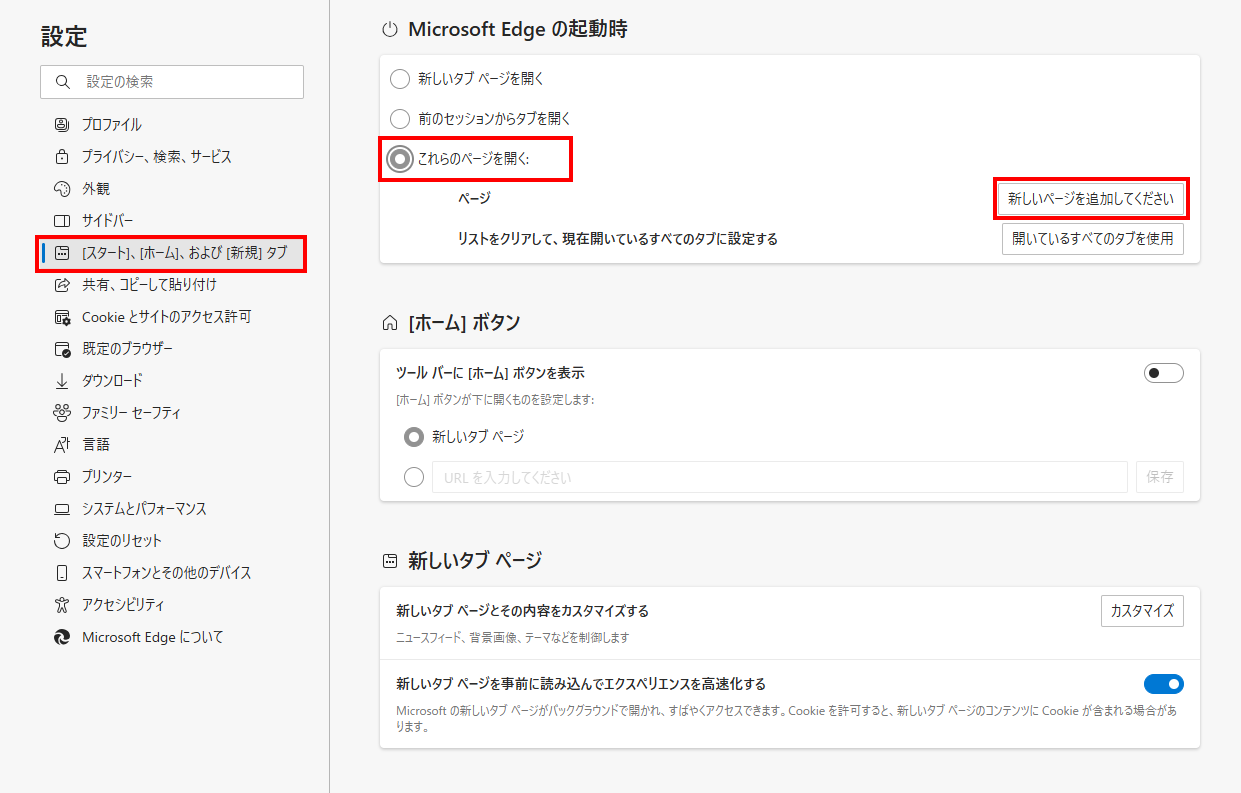Click the magnifier icon in 設定の検索 box
Viewport: 1241px width, 793px height.
click(64, 82)
